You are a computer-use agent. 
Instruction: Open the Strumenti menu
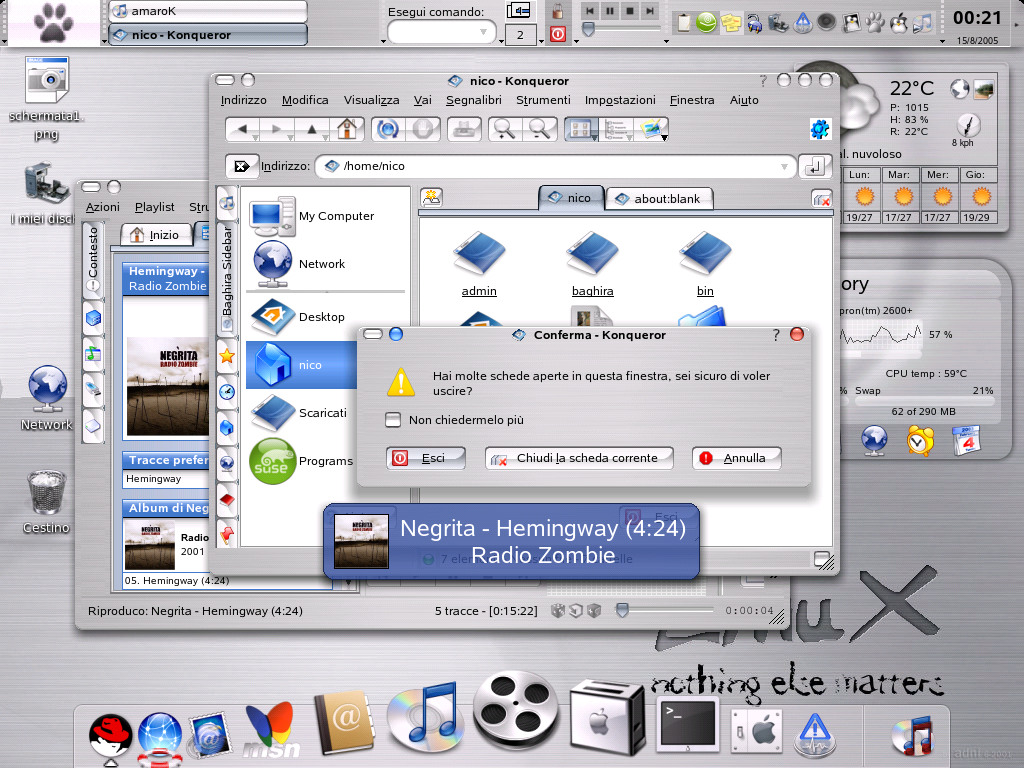pos(543,100)
